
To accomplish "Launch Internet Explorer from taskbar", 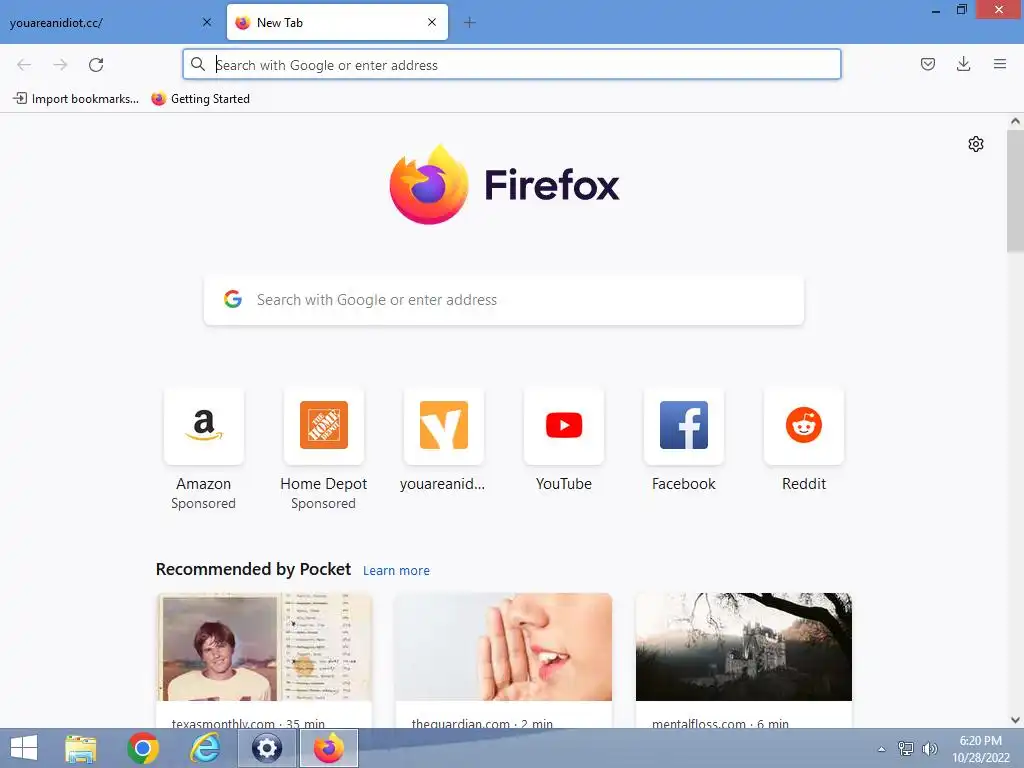I will pos(205,748).
